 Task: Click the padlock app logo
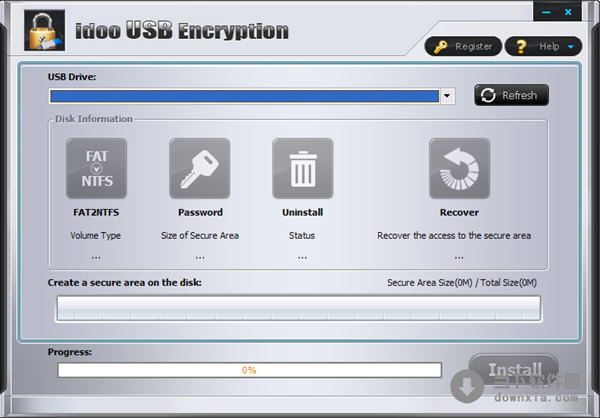[44, 31]
